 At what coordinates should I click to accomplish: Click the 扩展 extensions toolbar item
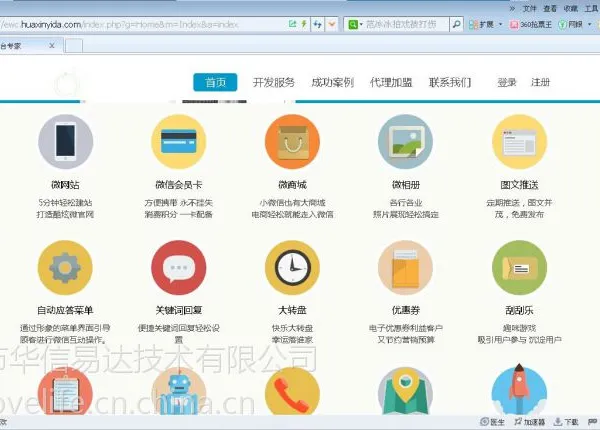click(x=482, y=24)
